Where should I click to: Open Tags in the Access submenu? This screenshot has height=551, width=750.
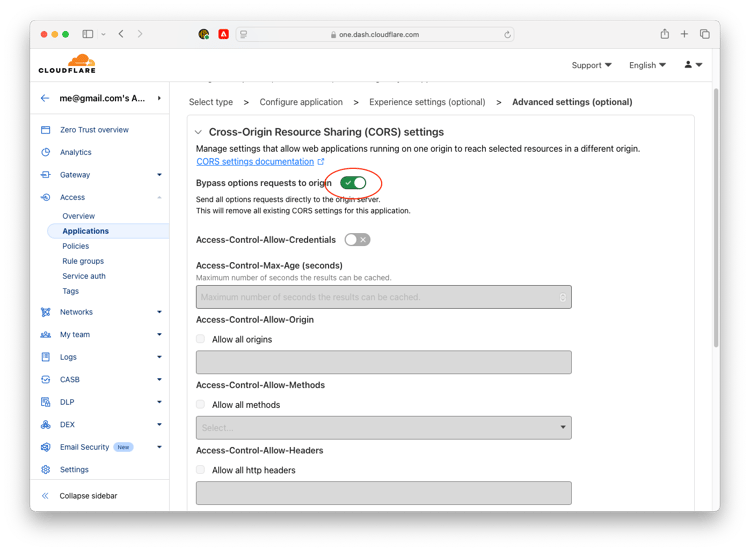(70, 291)
